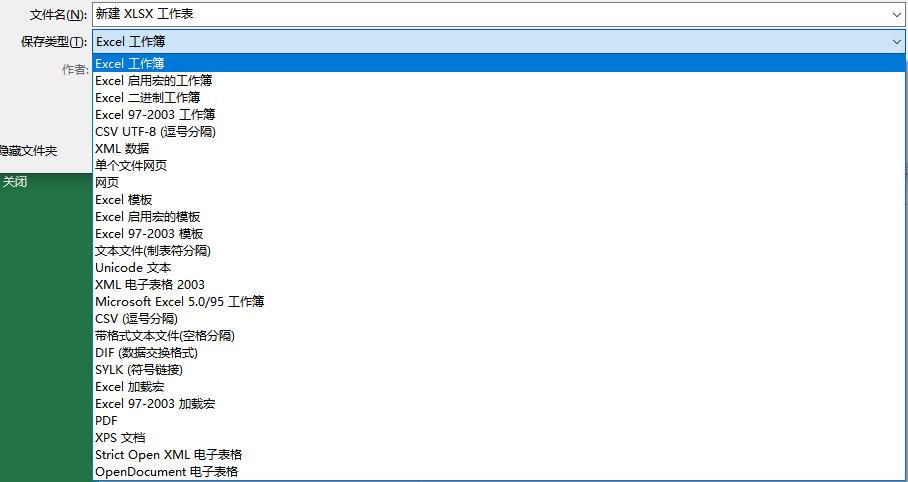The width and height of the screenshot is (908, 482).
Task: Select XML 数据 file type
Action: point(499,148)
